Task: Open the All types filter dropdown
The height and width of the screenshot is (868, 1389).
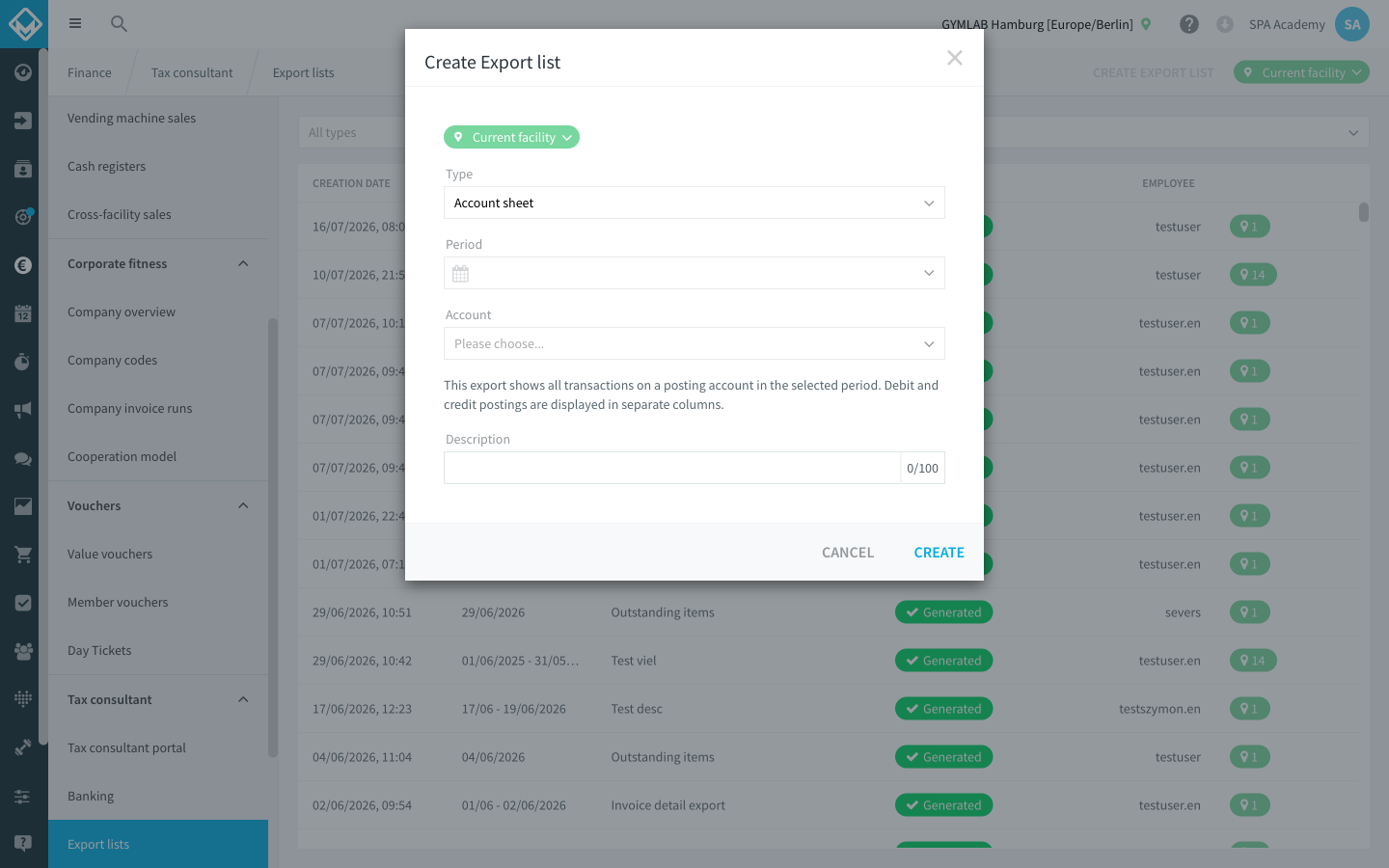Action: pyautogui.click(x=834, y=132)
